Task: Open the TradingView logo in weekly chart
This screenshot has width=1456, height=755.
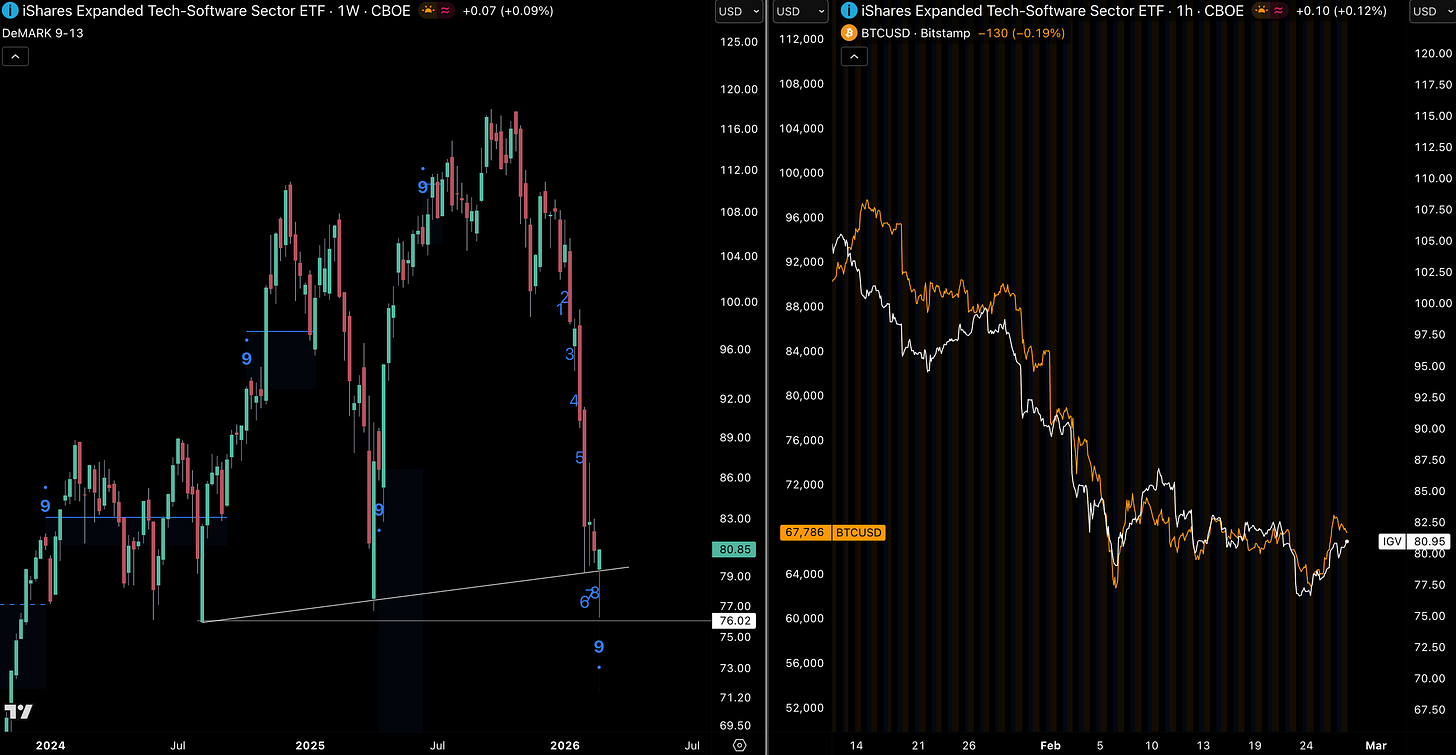Action: click(17, 712)
